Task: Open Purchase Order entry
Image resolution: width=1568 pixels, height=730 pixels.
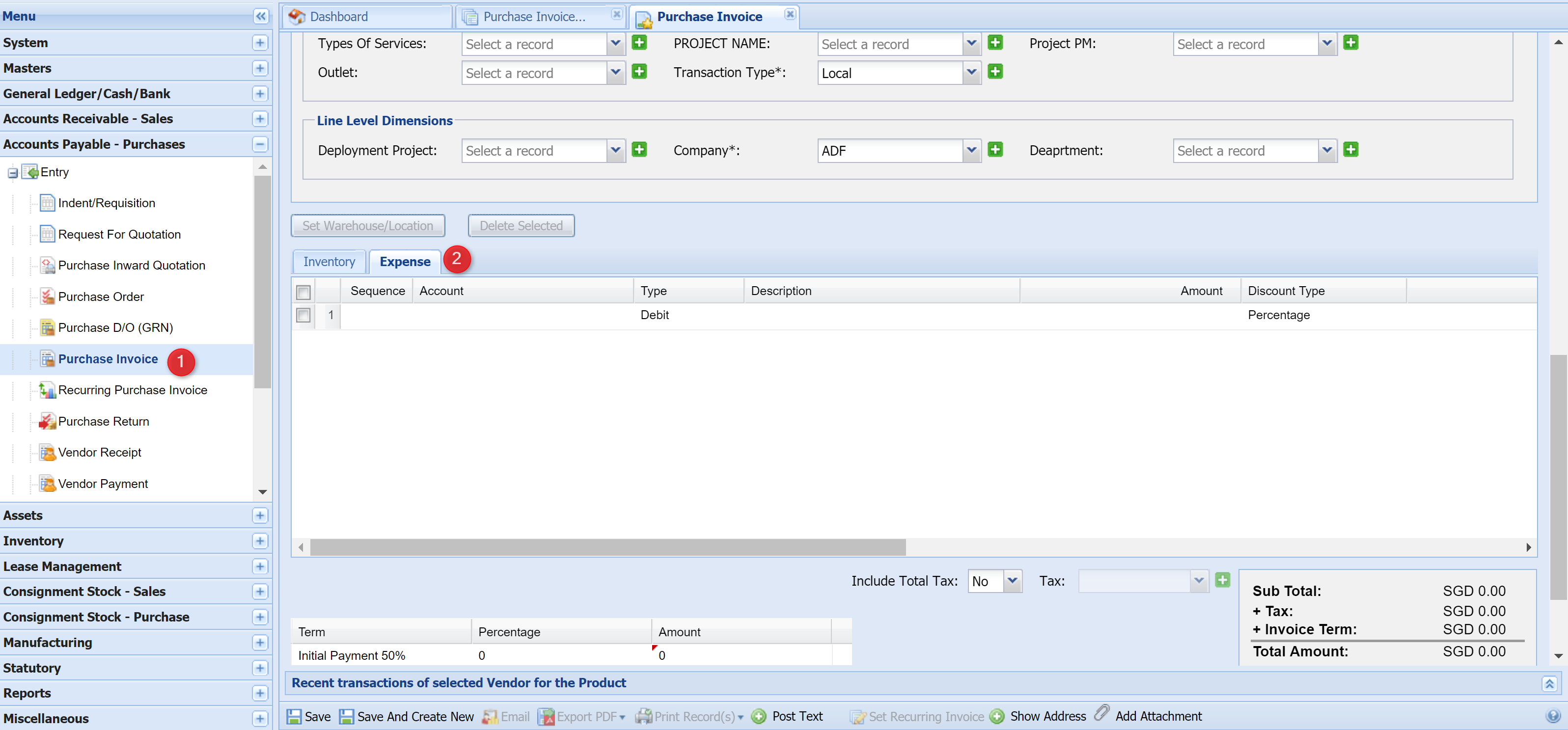Action: click(x=101, y=297)
